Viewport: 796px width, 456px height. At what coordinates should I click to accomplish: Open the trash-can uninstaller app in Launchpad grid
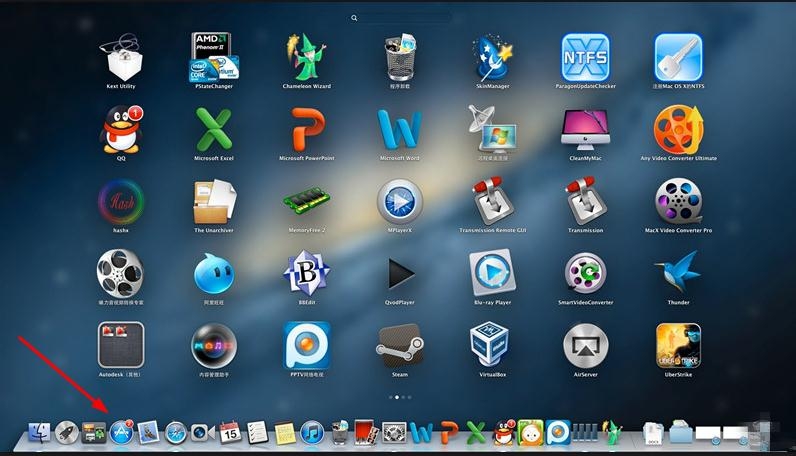(x=400, y=57)
